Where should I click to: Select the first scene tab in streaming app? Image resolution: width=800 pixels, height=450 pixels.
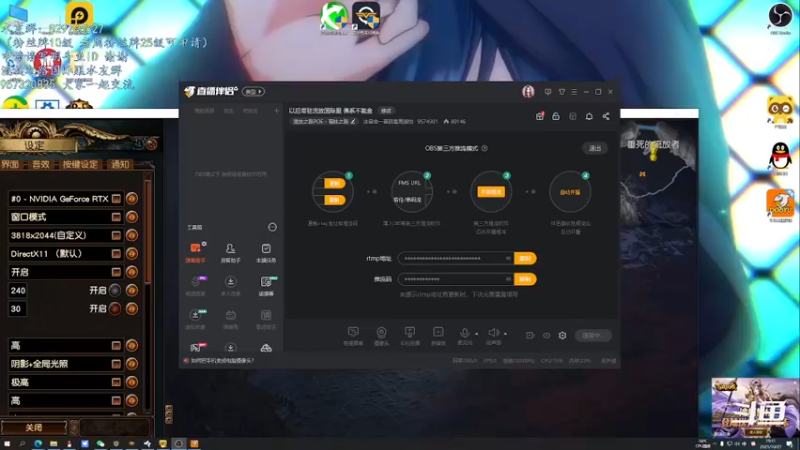[x=204, y=111]
